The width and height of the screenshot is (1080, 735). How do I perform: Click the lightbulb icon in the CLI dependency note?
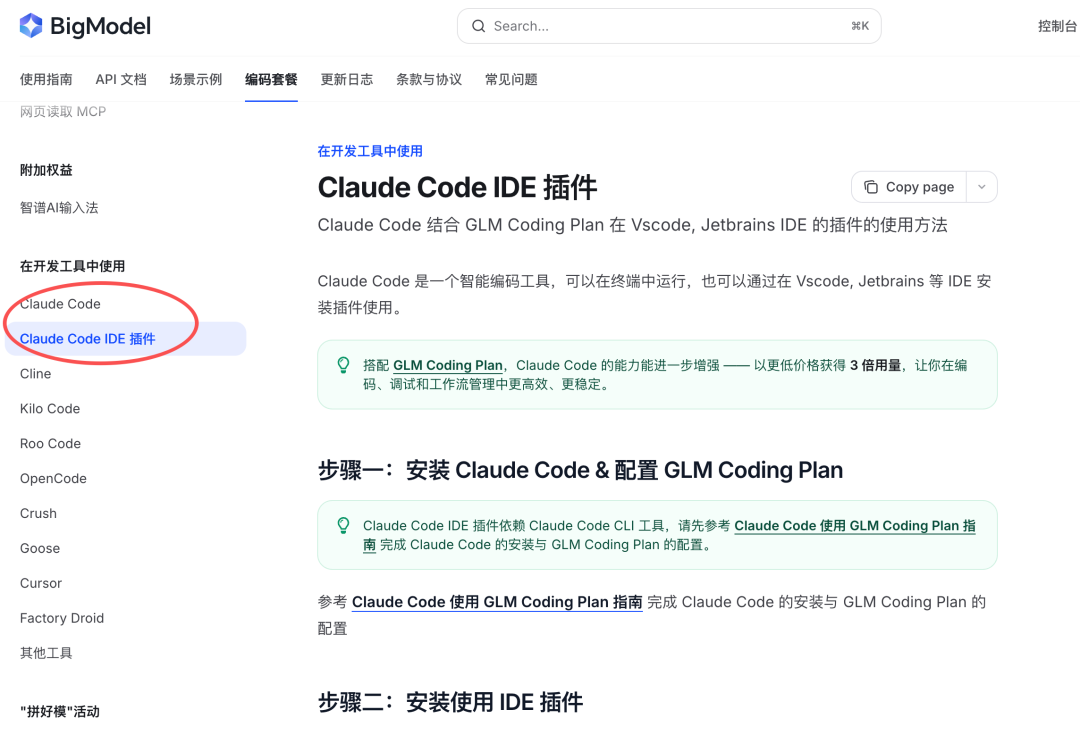[343, 526]
